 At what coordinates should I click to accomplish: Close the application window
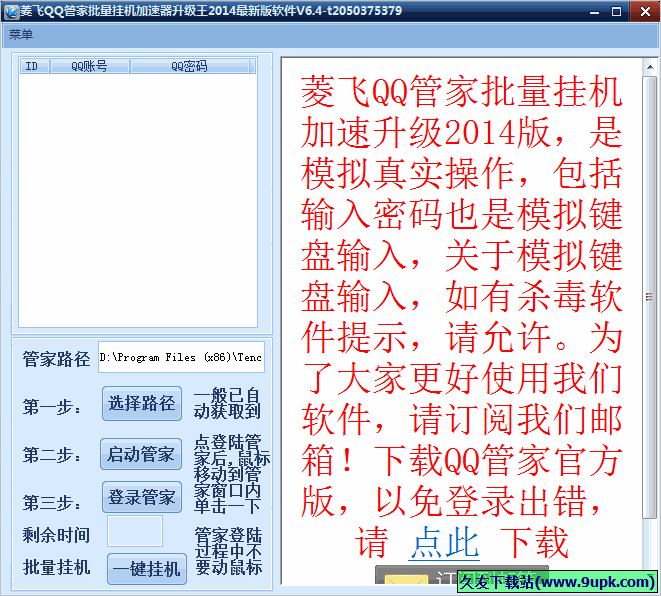tap(645, 11)
